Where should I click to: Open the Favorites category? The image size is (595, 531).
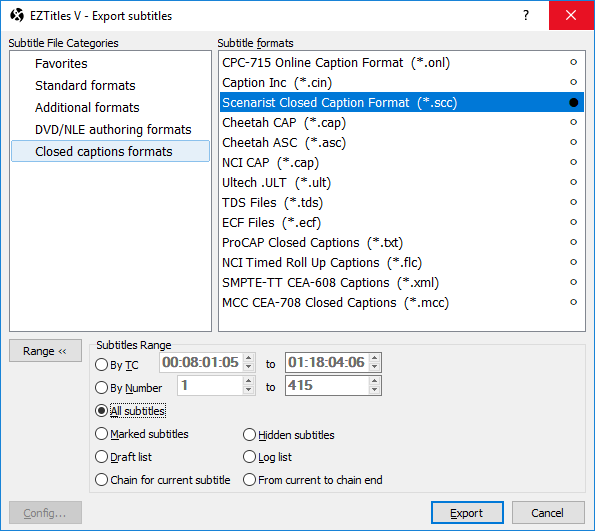click(110, 63)
